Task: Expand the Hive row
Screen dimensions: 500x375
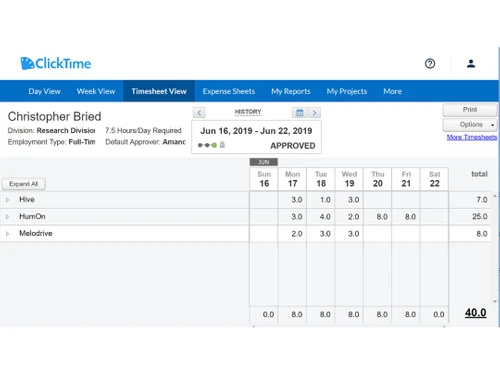Action: tap(7, 200)
